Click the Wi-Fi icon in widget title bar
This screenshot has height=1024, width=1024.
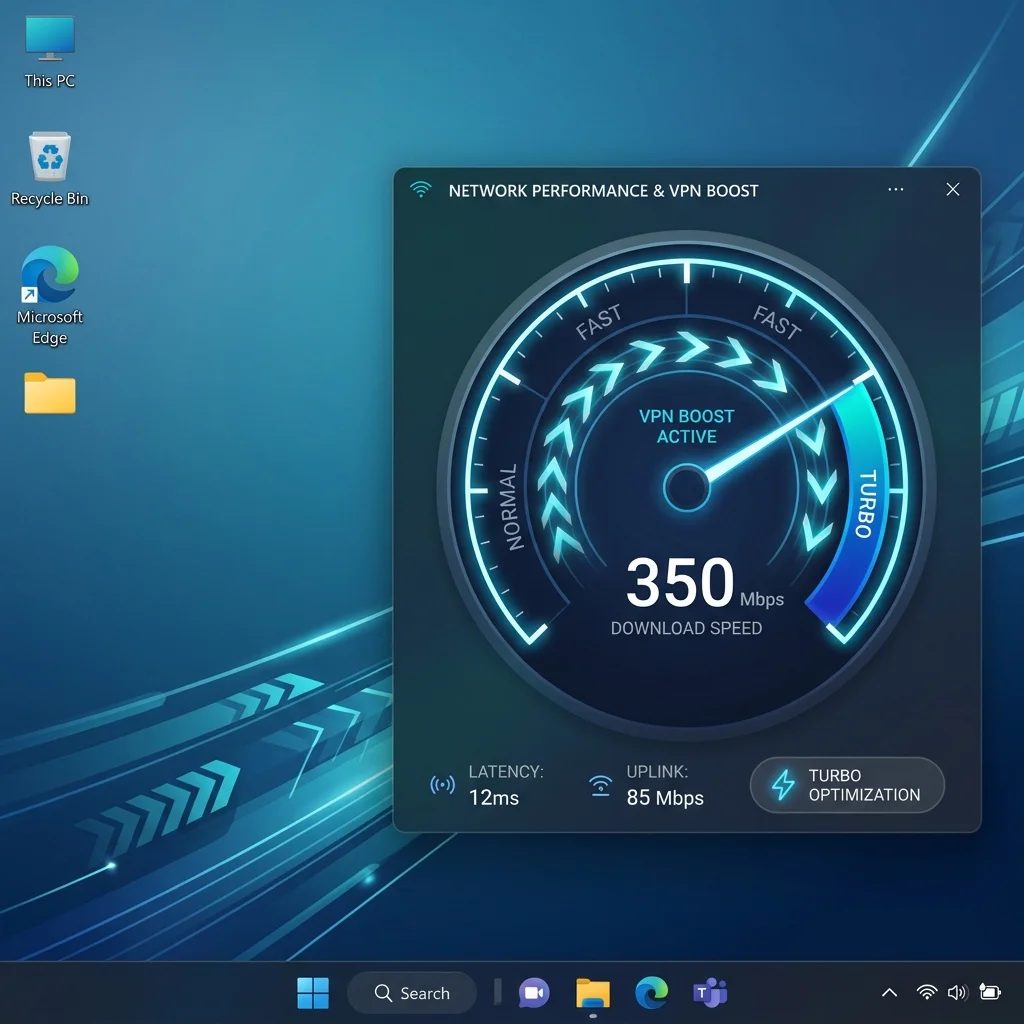click(x=421, y=189)
